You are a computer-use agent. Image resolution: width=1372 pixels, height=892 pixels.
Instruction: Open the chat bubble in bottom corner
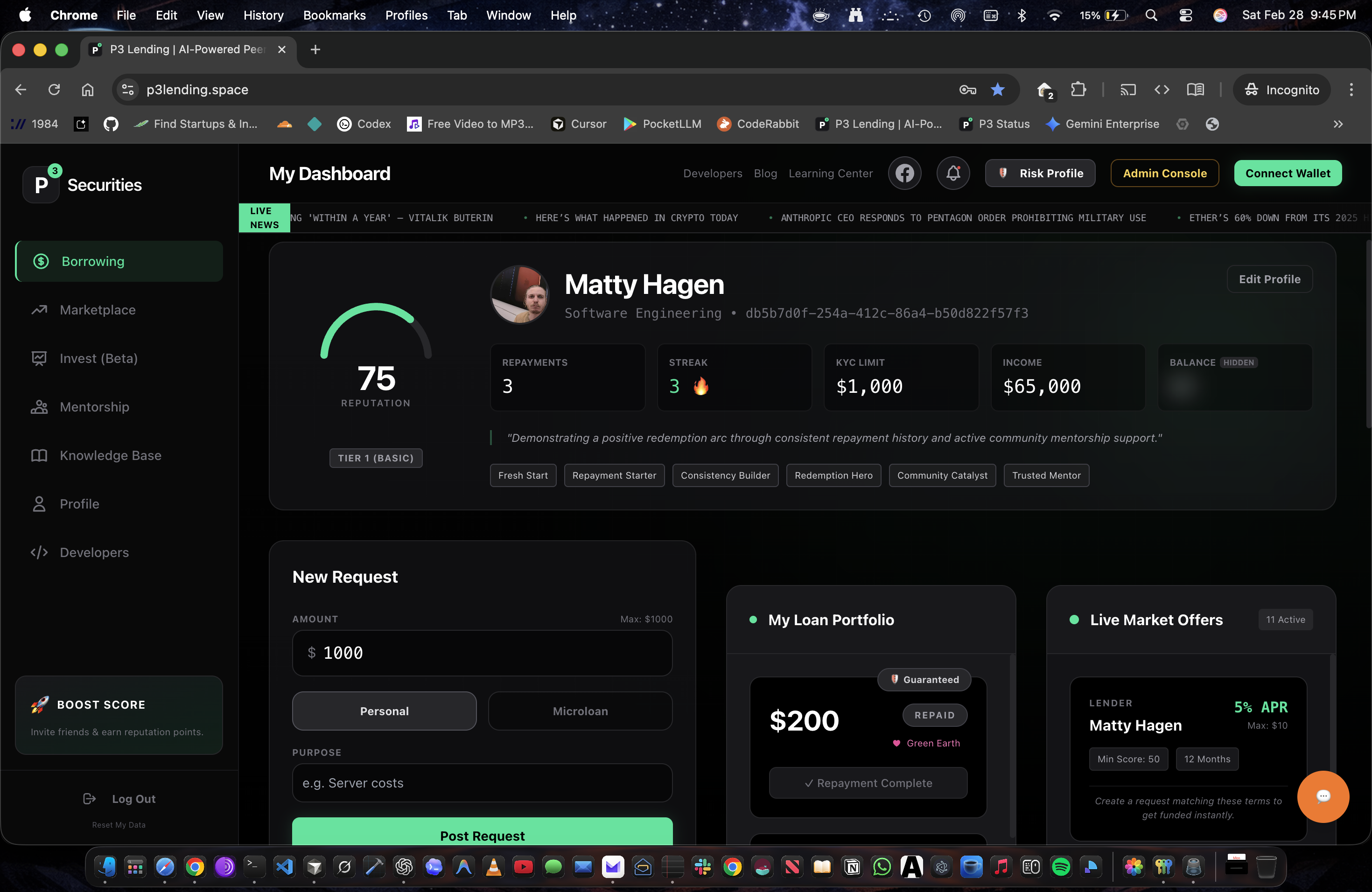1323,797
